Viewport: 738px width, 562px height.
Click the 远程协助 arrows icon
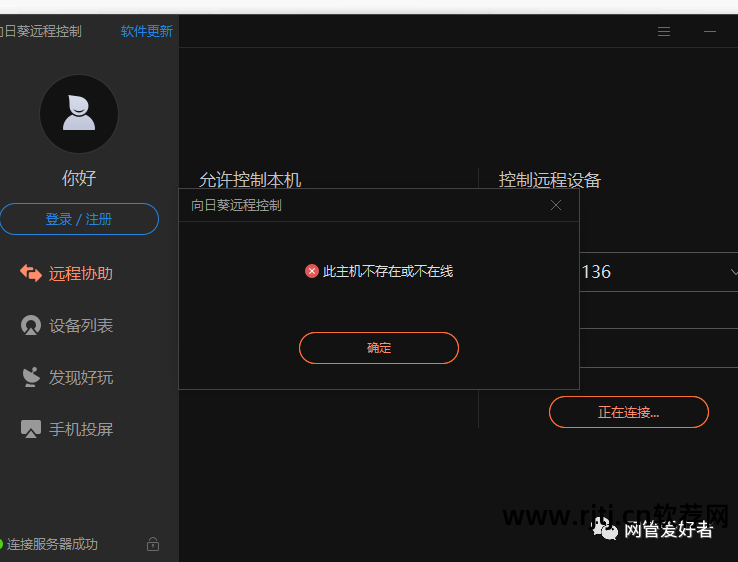tap(31, 273)
